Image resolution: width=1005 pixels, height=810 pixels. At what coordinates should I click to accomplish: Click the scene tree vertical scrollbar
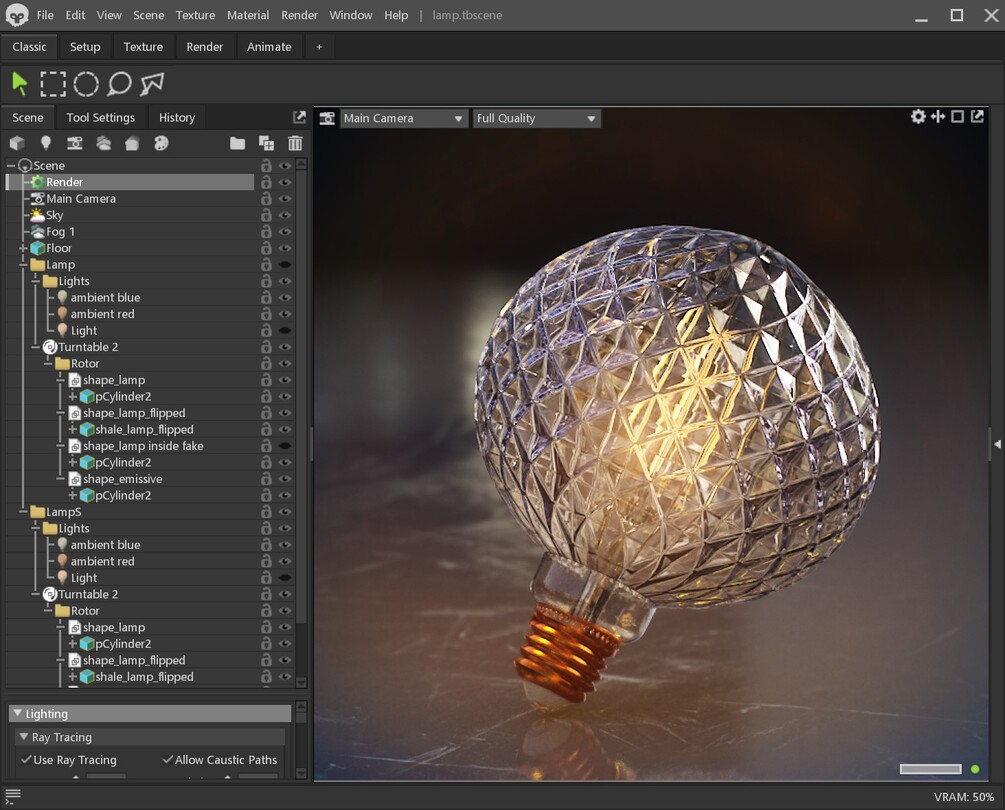(x=301, y=397)
